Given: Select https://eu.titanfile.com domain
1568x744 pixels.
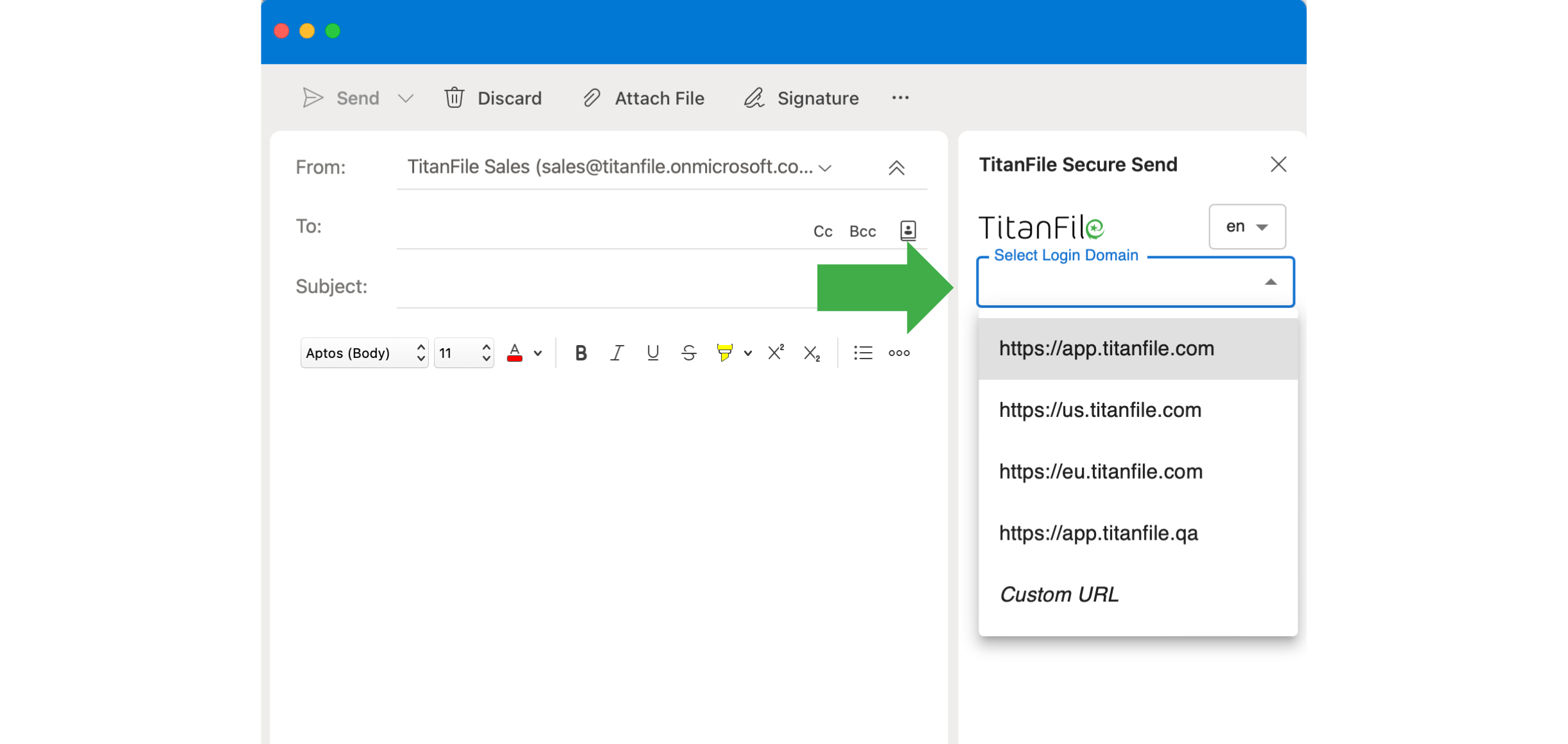Looking at the screenshot, I should click(x=1138, y=472).
